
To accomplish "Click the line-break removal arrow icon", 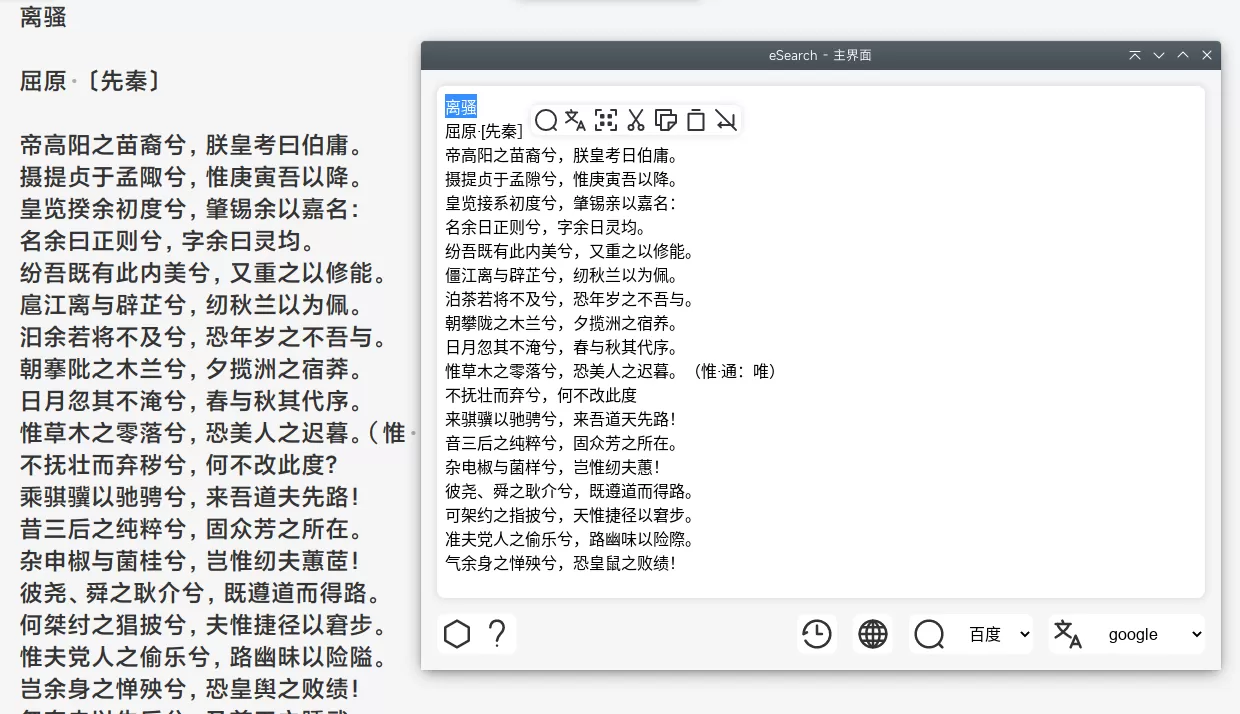I will tap(727, 120).
